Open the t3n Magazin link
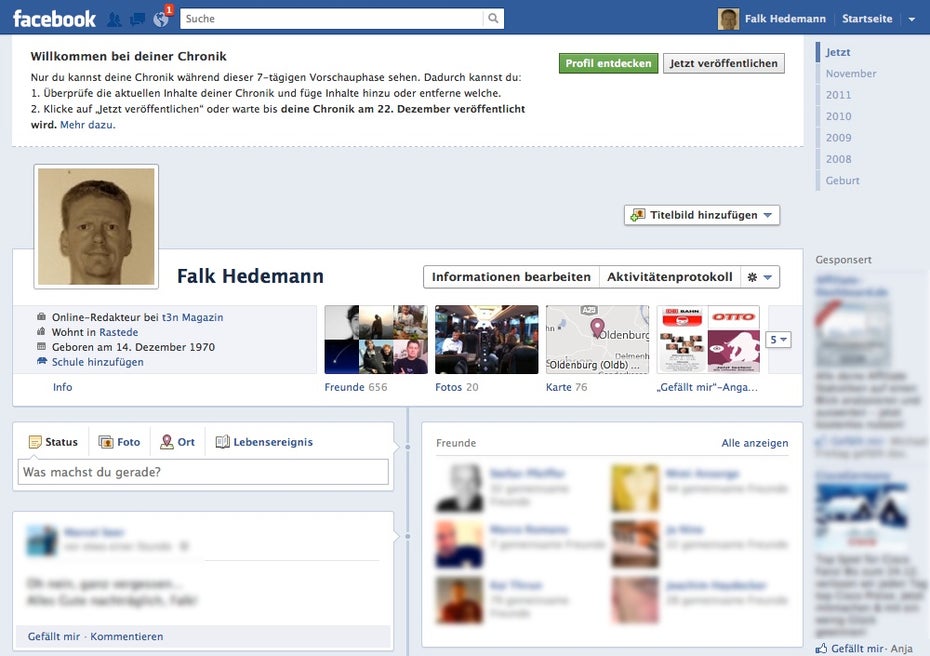 click(x=193, y=317)
